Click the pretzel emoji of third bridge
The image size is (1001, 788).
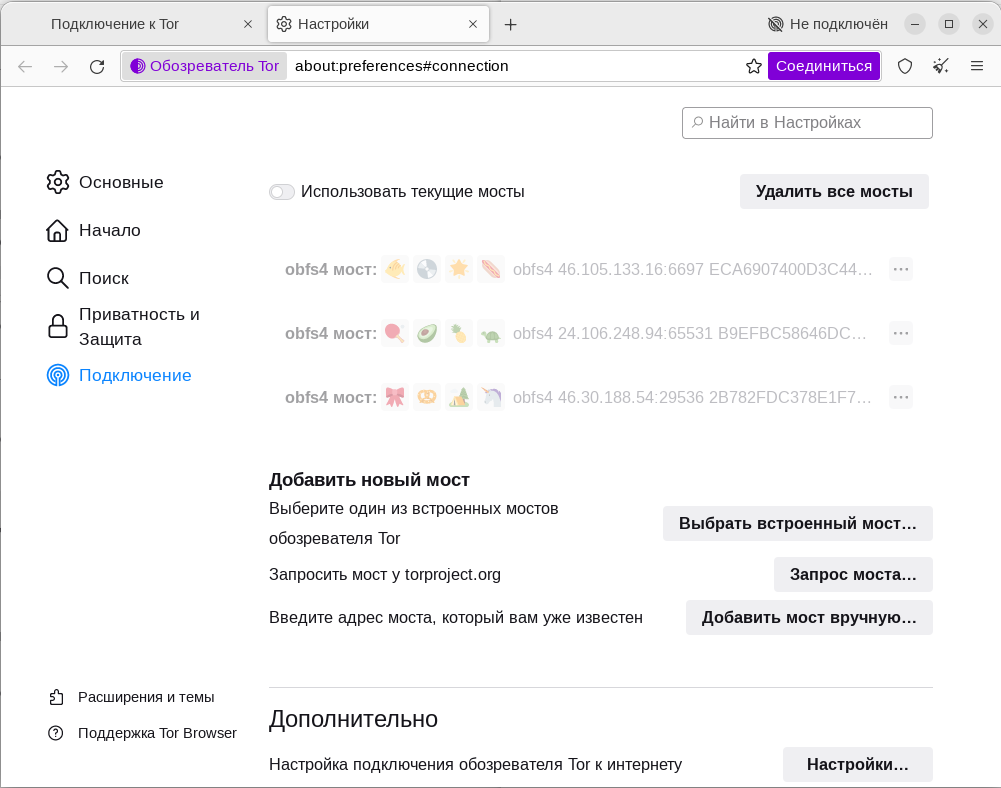427,397
